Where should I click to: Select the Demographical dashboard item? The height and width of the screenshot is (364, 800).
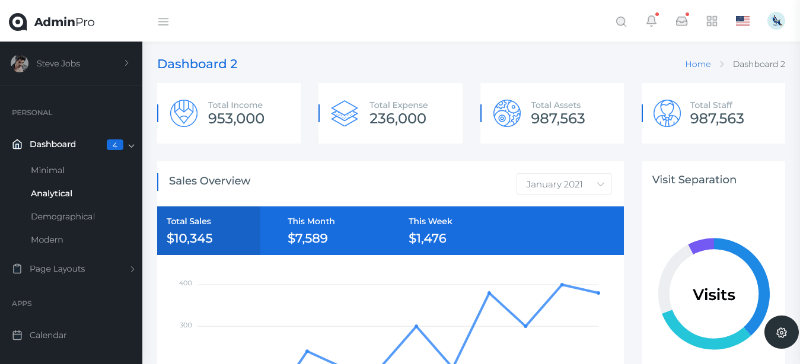tap(63, 216)
